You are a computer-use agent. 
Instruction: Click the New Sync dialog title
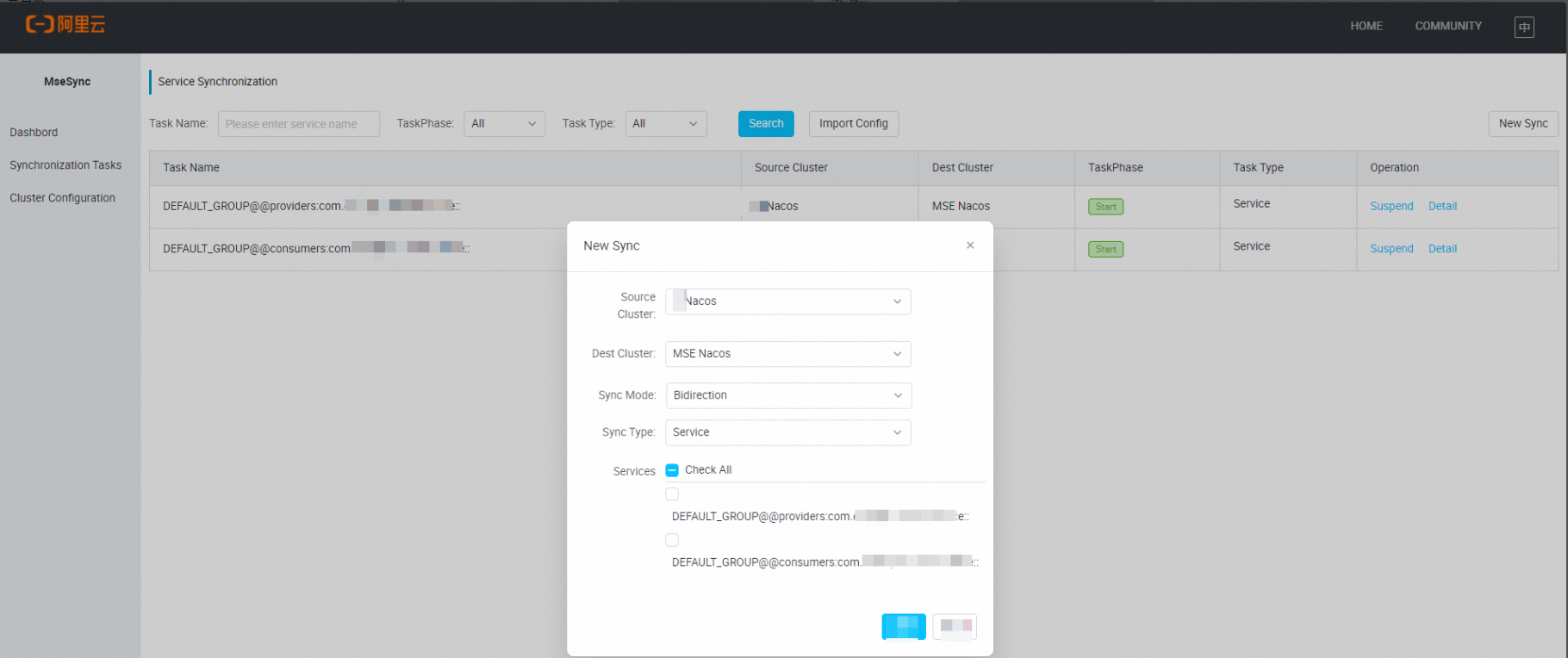pos(612,245)
